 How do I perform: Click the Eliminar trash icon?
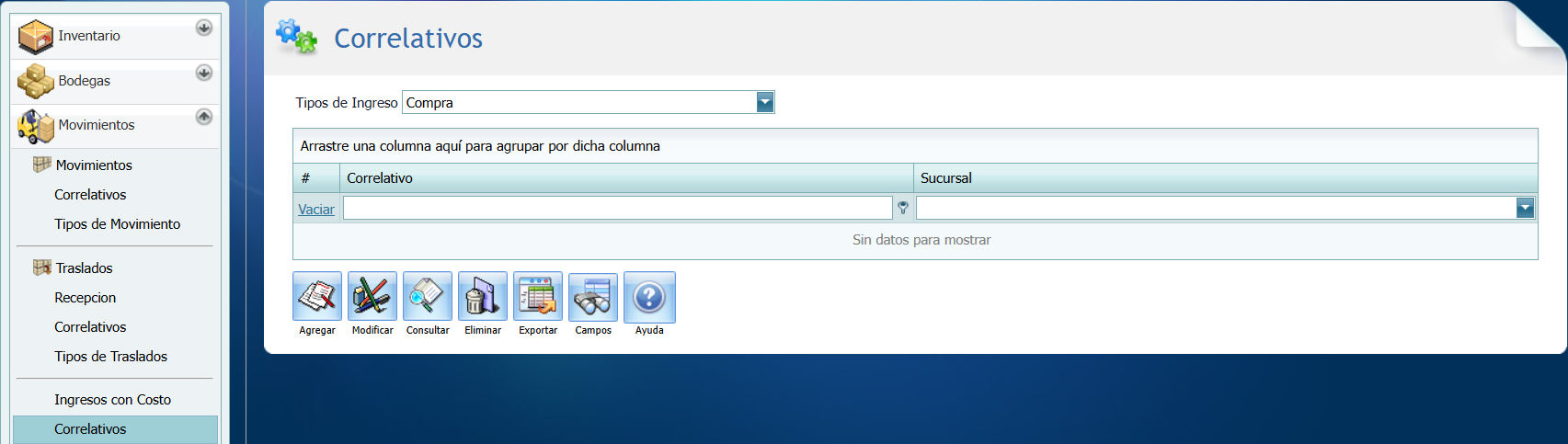[x=483, y=297]
